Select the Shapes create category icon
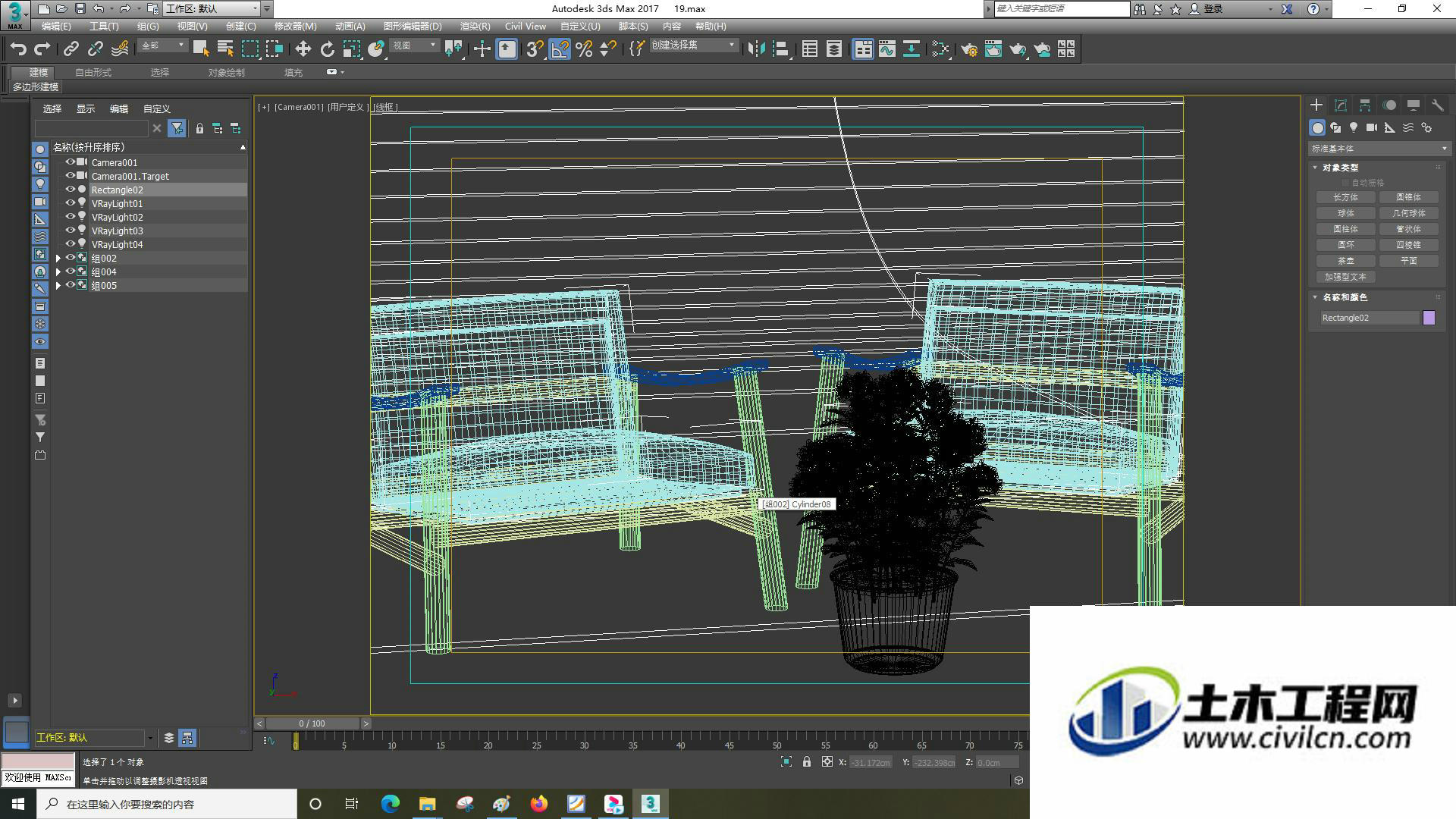Viewport: 1456px width, 819px height. coord(1335,127)
